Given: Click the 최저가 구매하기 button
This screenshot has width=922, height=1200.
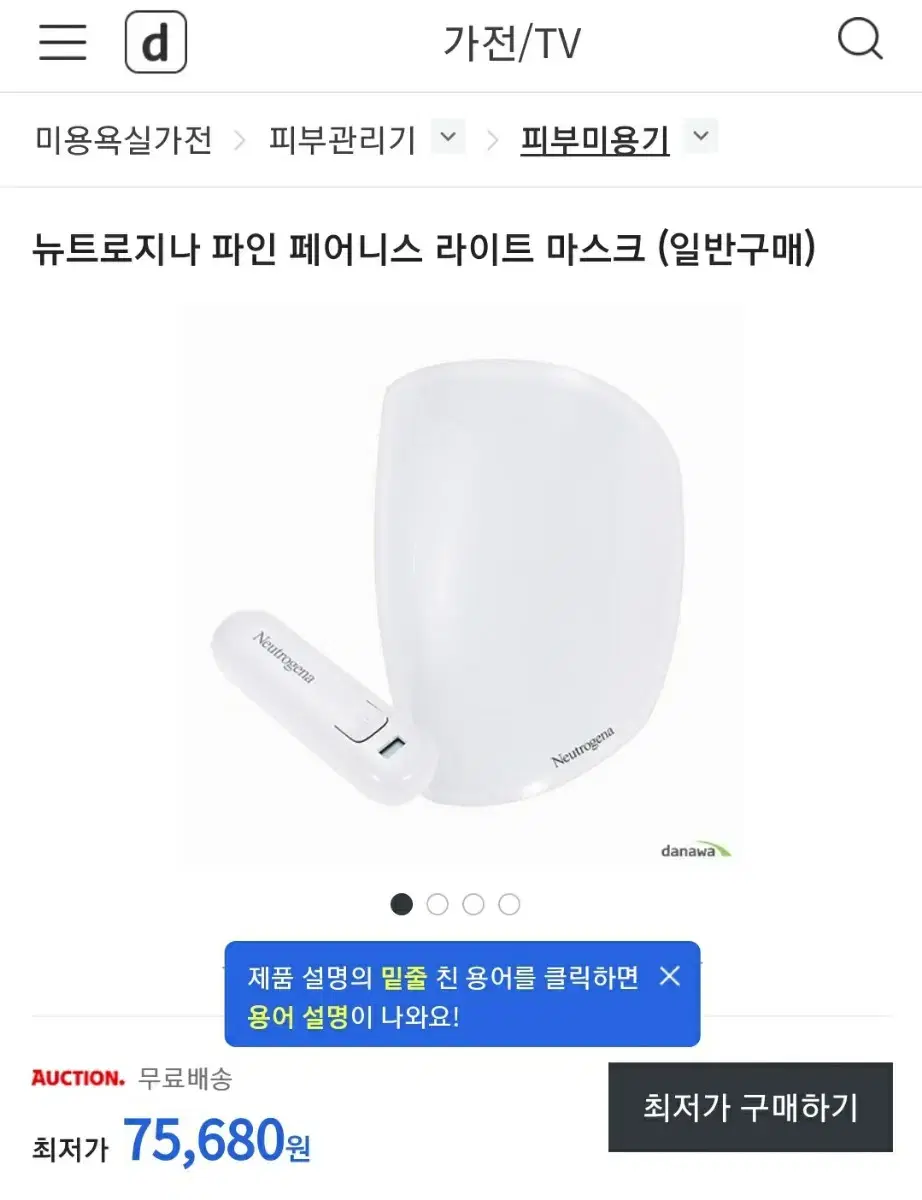Looking at the screenshot, I should (750, 1107).
